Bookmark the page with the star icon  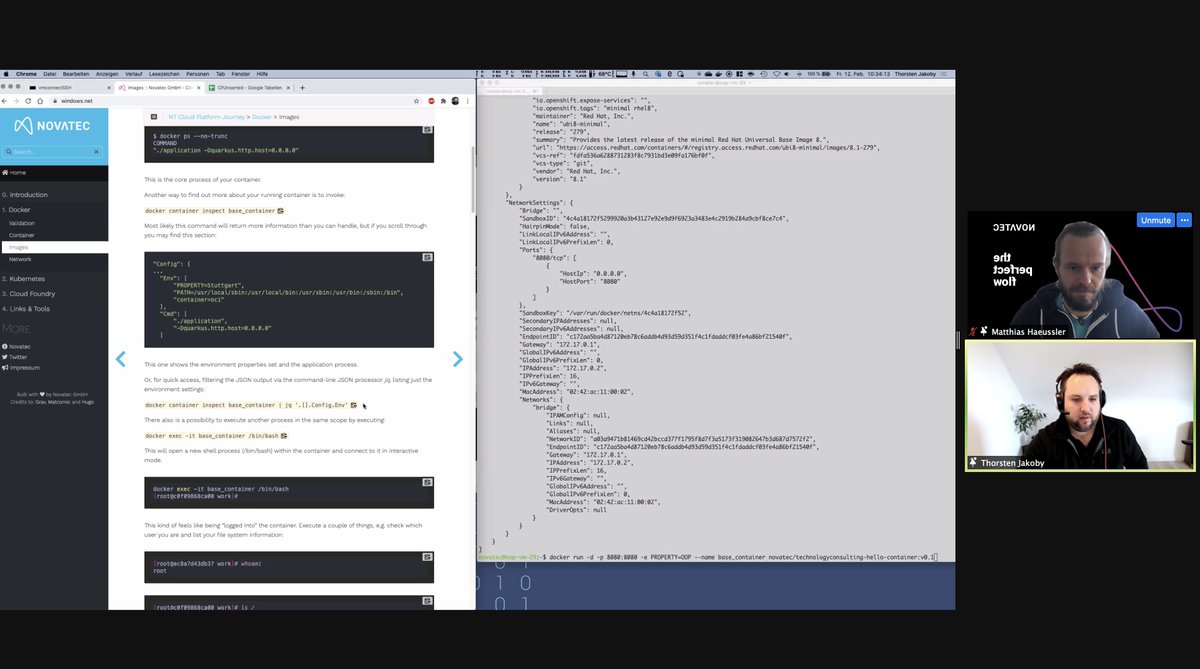click(416, 101)
